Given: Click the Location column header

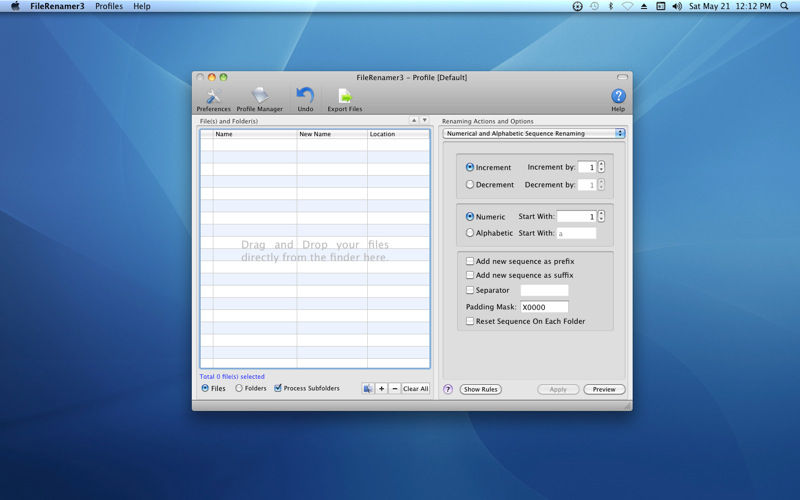Looking at the screenshot, I should pos(398,134).
